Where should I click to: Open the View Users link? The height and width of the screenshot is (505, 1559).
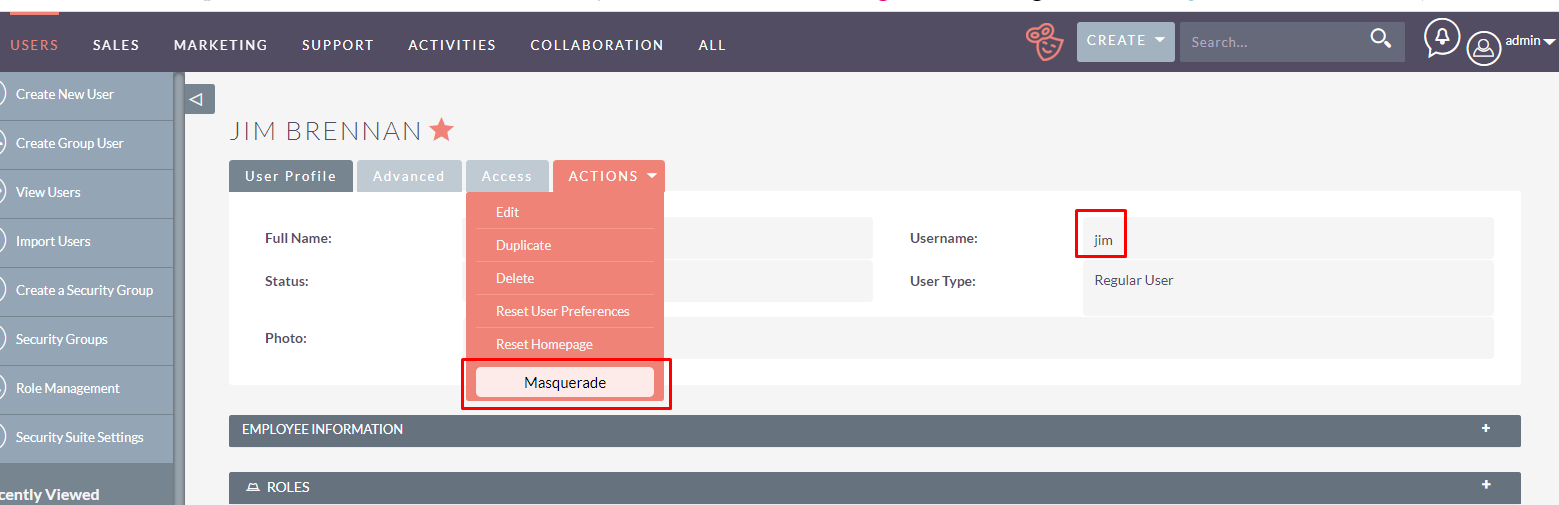48,192
